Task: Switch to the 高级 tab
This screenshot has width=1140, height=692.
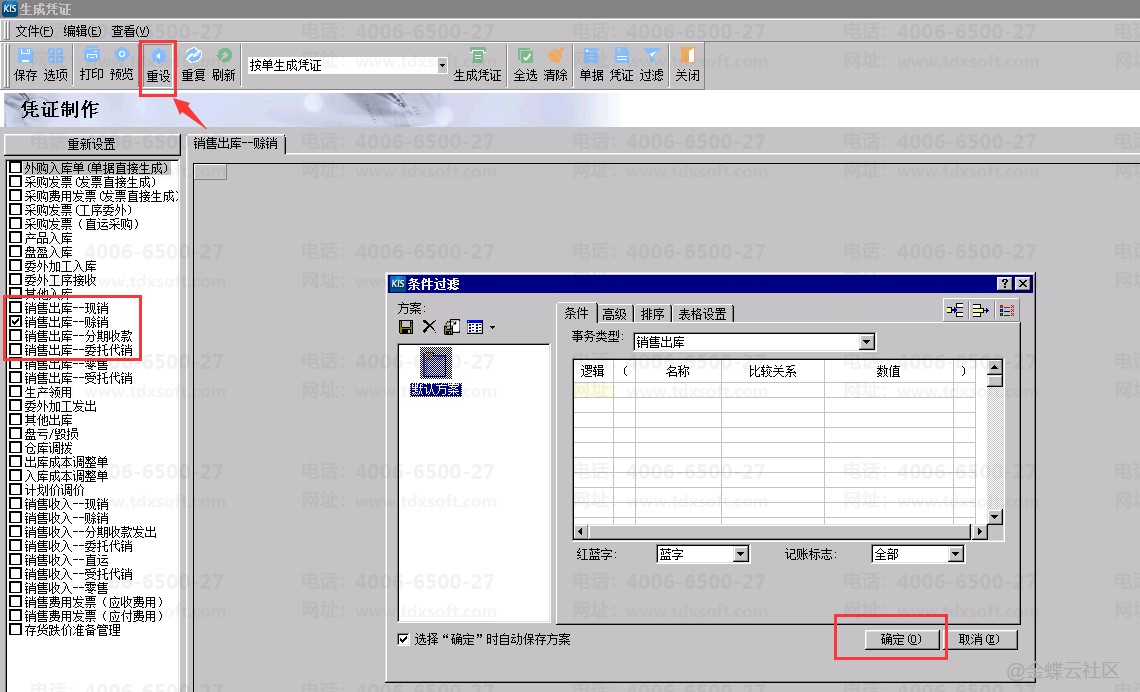Action: point(614,314)
